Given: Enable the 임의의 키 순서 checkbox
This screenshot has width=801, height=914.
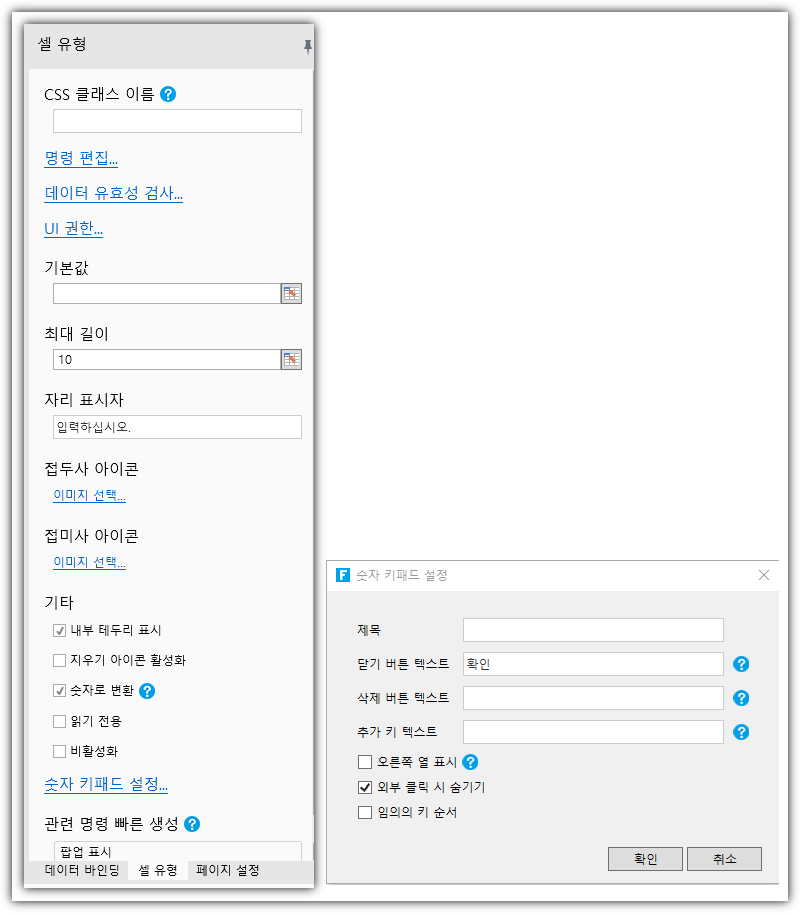Looking at the screenshot, I should 365,812.
